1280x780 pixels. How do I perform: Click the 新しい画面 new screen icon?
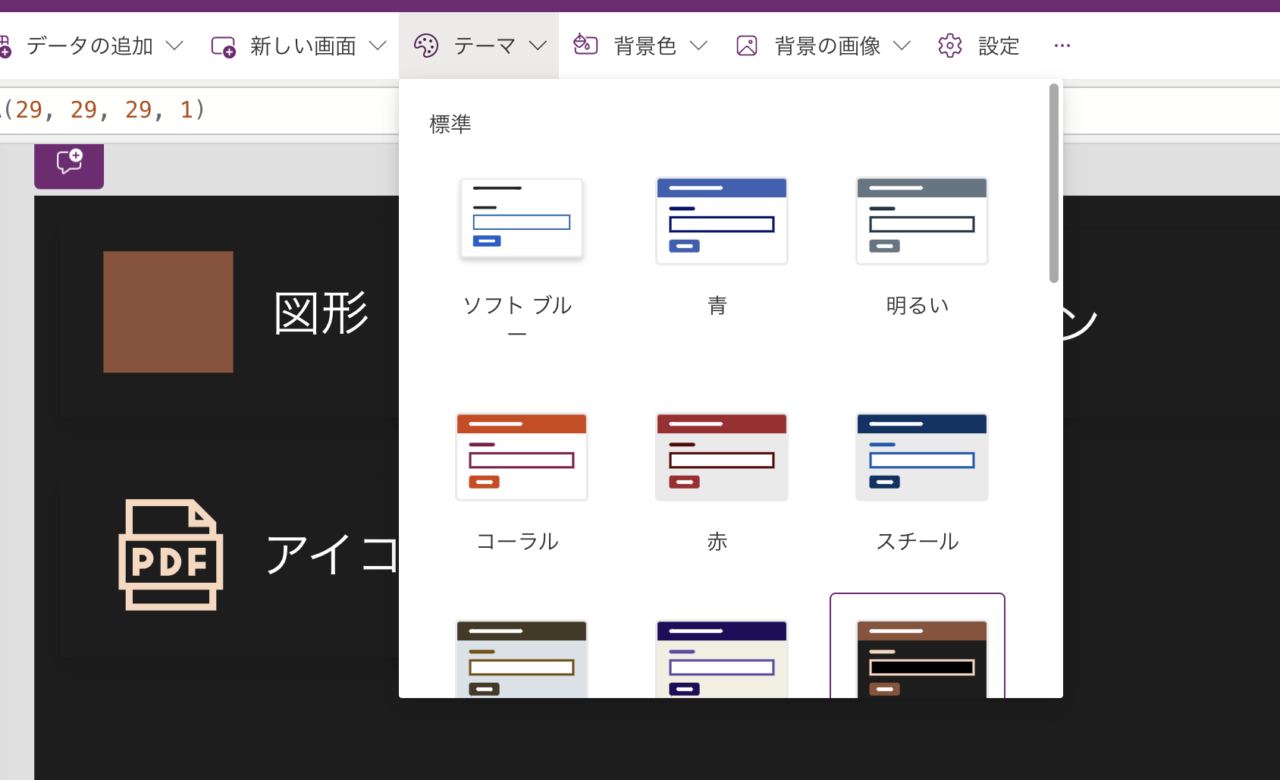point(221,45)
